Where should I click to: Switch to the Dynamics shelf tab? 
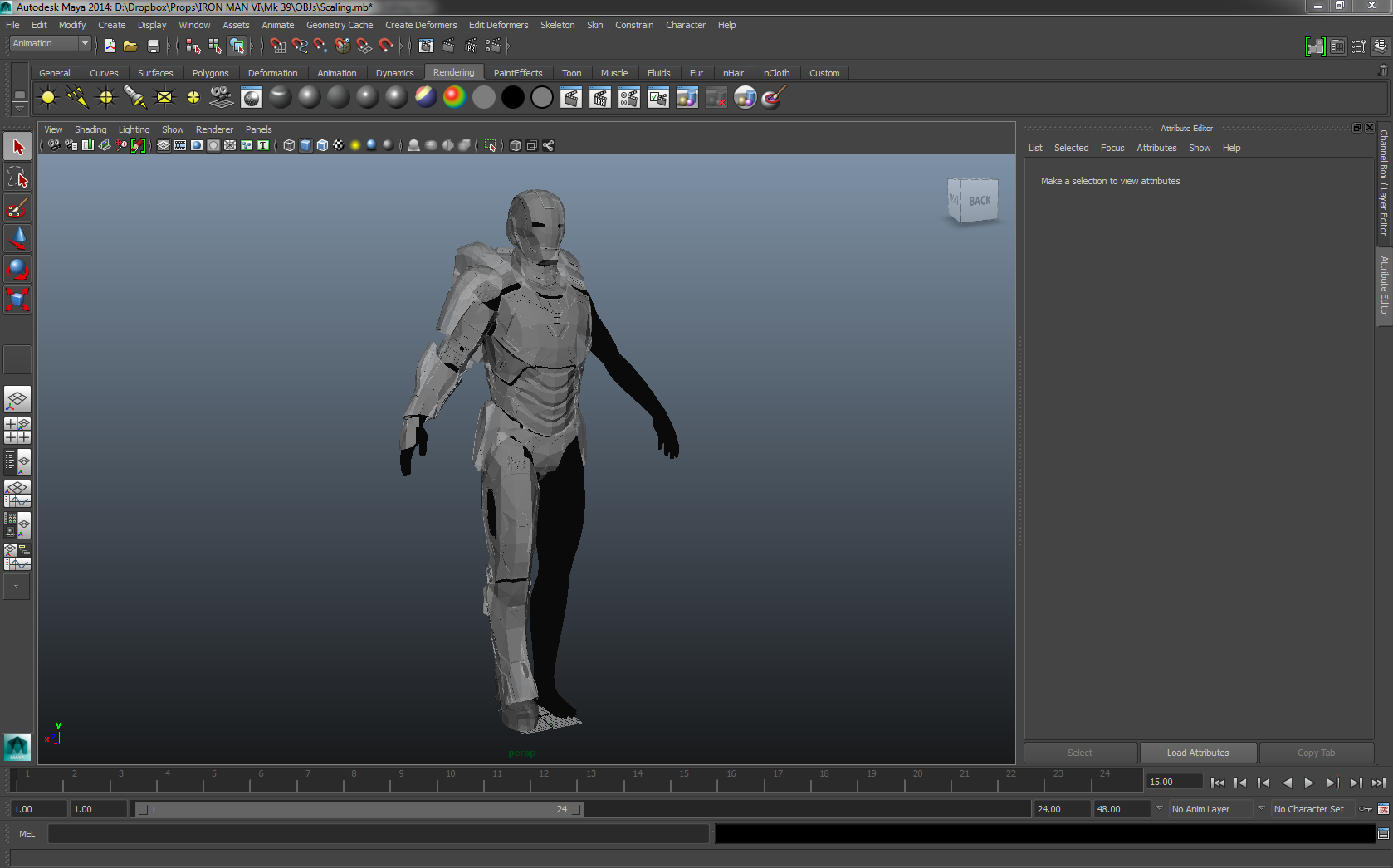[x=394, y=73]
